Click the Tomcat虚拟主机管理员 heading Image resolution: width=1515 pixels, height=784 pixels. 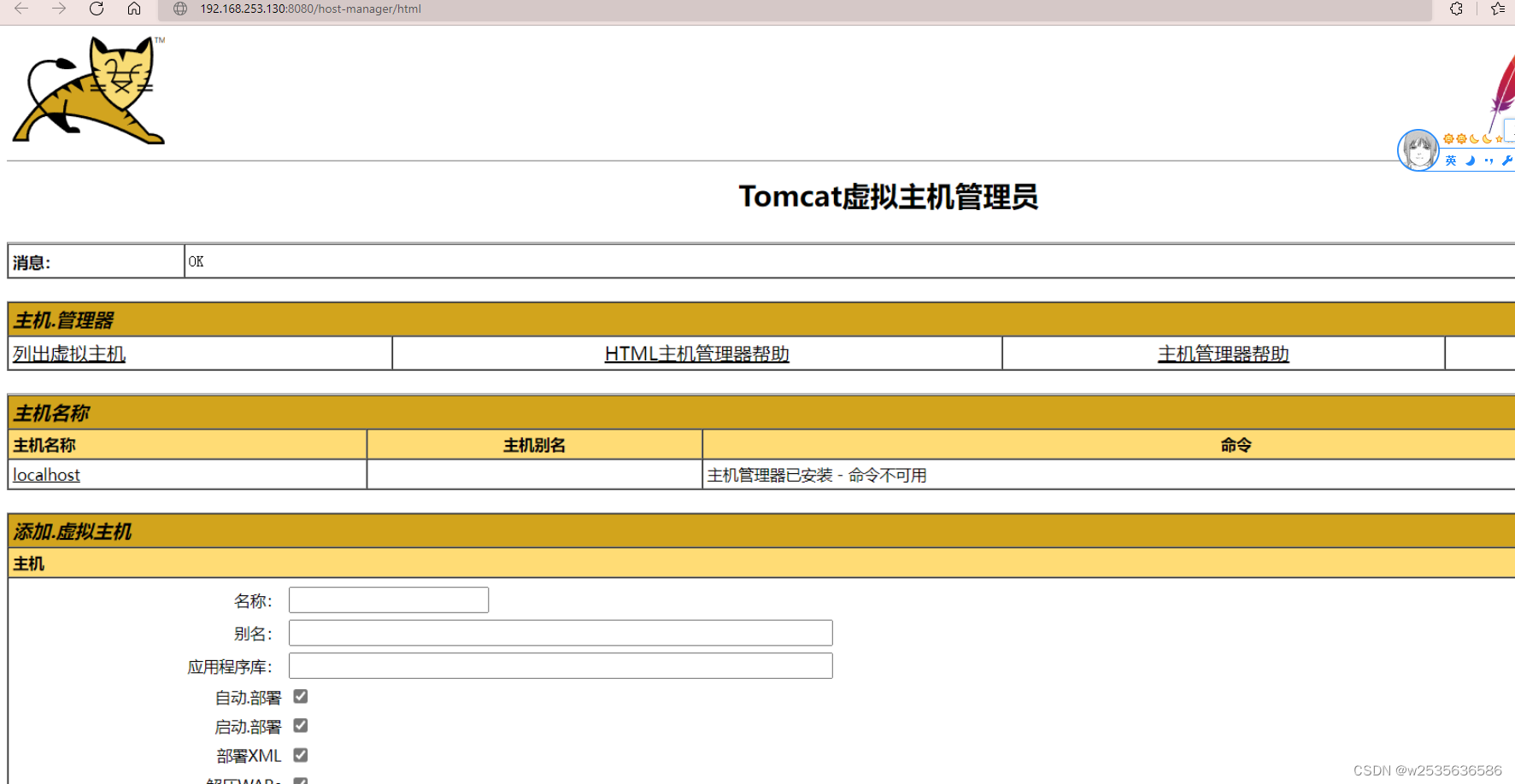(x=889, y=196)
